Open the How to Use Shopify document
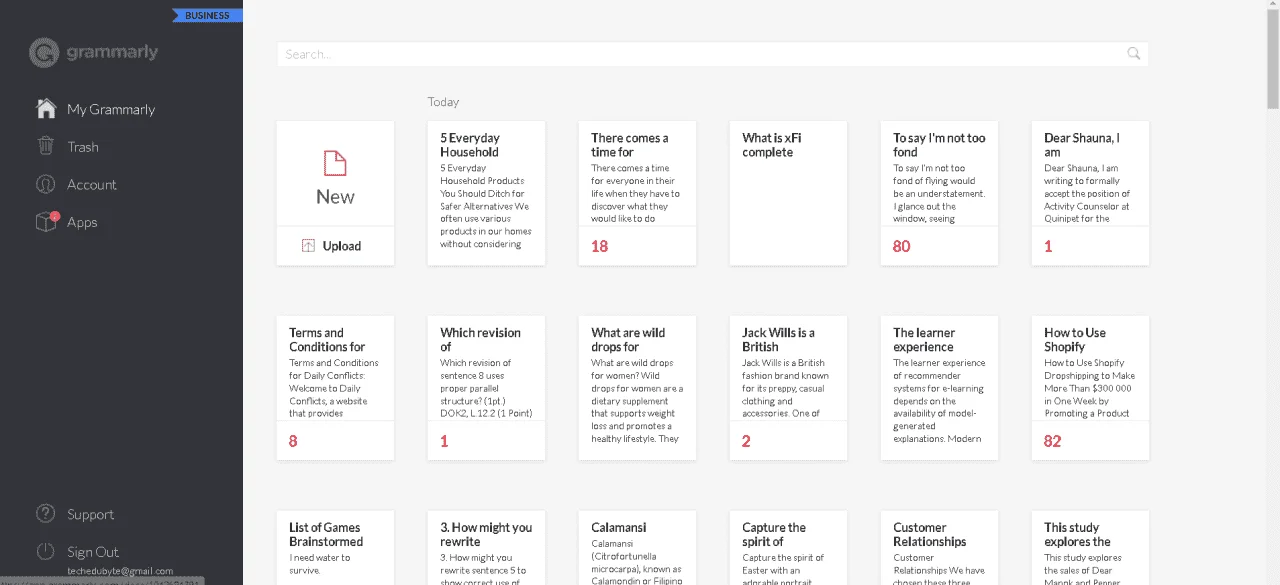 coord(1090,388)
